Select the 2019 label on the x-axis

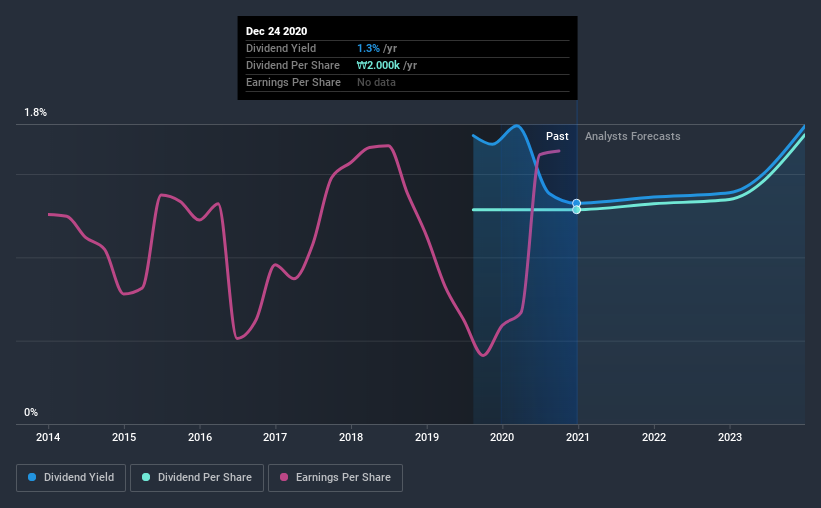[x=427, y=437]
